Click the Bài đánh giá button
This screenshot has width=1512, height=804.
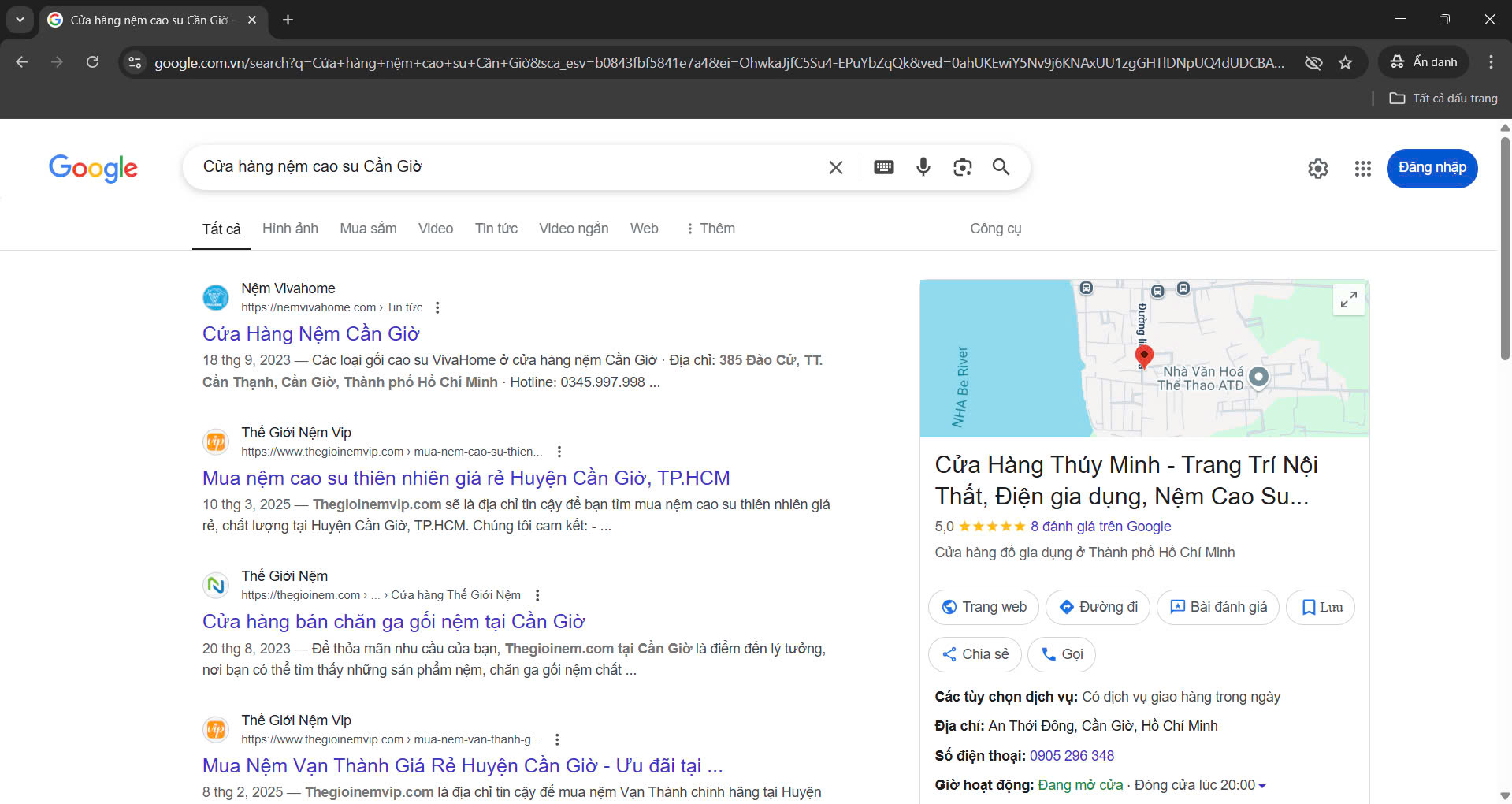pos(1218,607)
